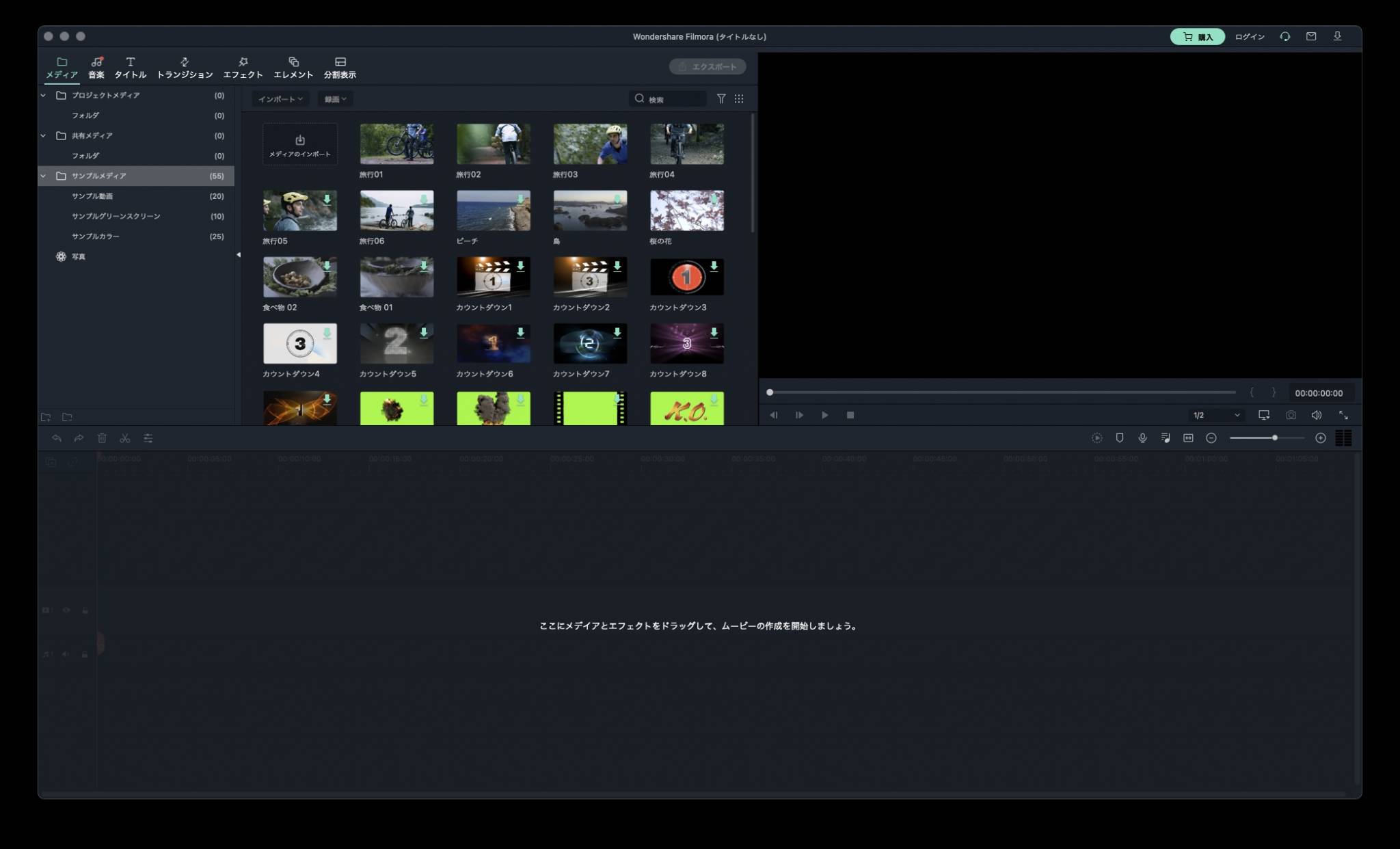The width and height of the screenshot is (1400, 849).
Task: Open the 1/2 playback quality dropdown
Action: tap(1215, 415)
